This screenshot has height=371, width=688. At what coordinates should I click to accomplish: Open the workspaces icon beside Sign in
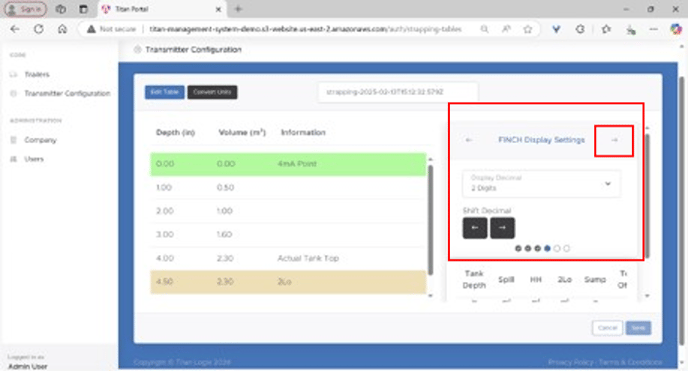tap(61, 9)
